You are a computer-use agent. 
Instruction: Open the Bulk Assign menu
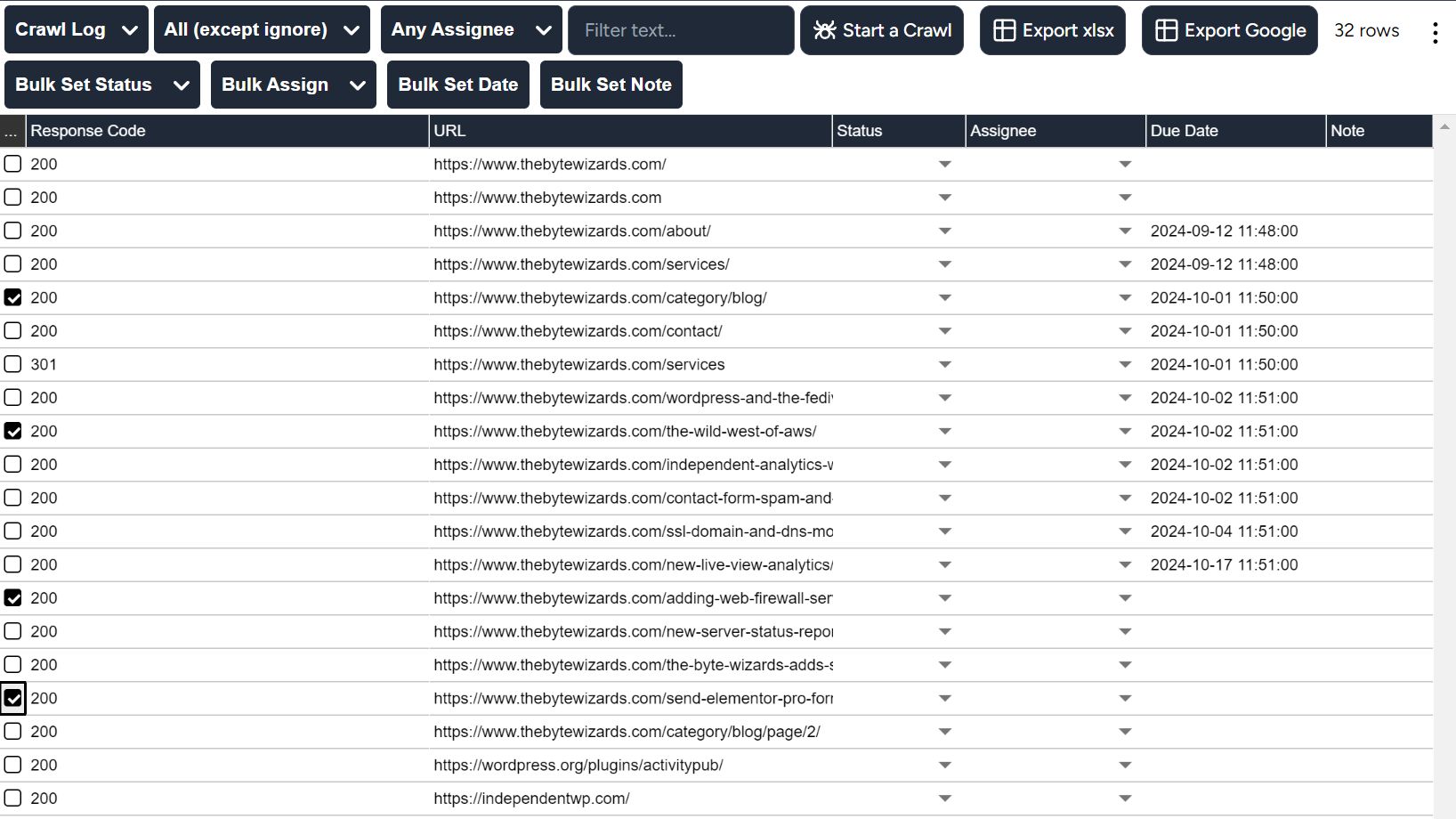pyautogui.click(x=293, y=85)
